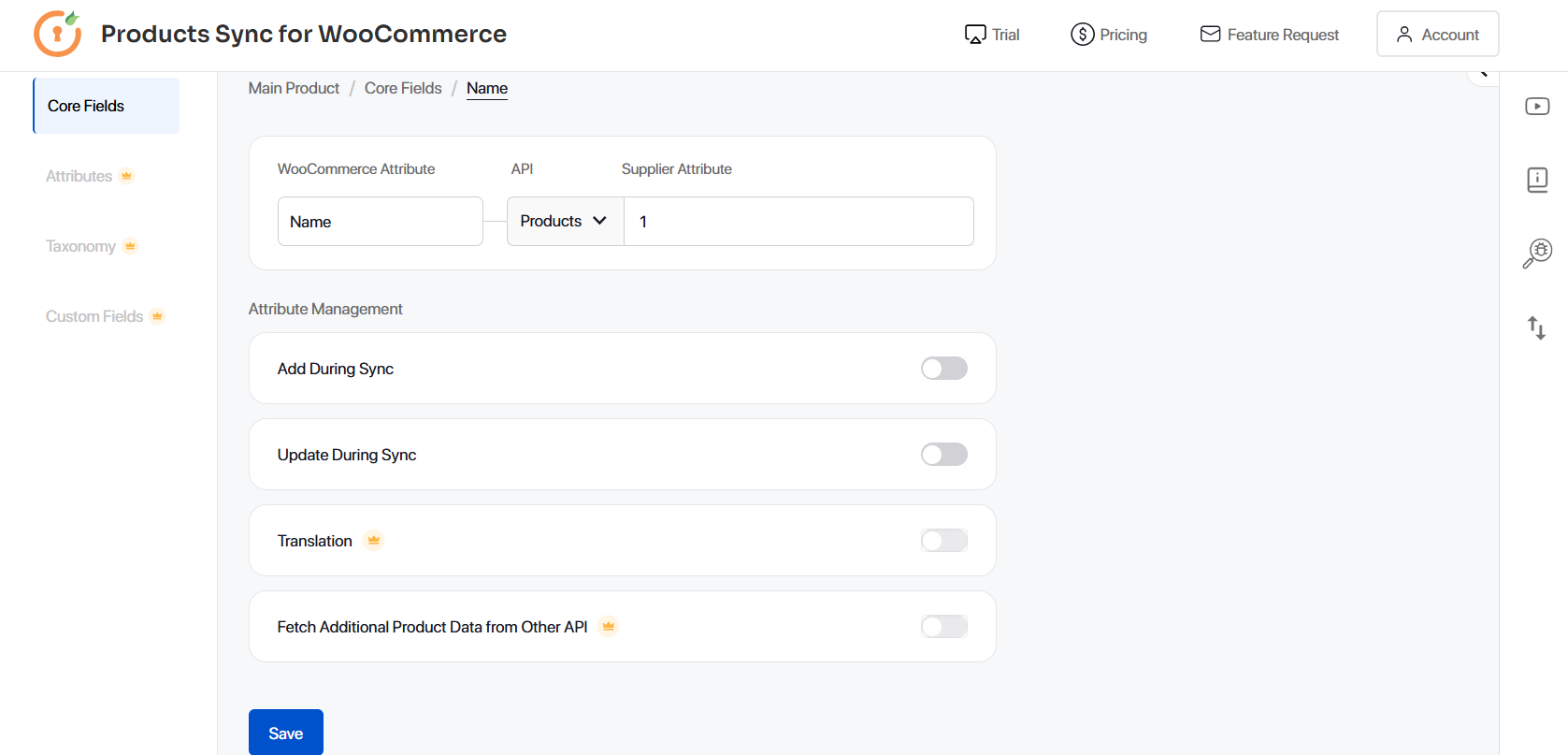
Task: Click the crown icon beside Custom Fields
Action: [158, 316]
